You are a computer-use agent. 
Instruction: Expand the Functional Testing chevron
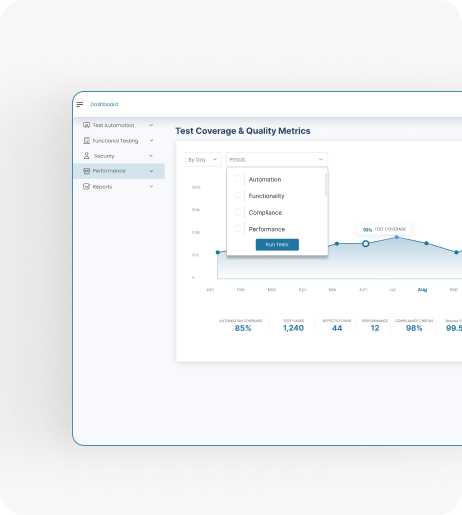point(151,140)
